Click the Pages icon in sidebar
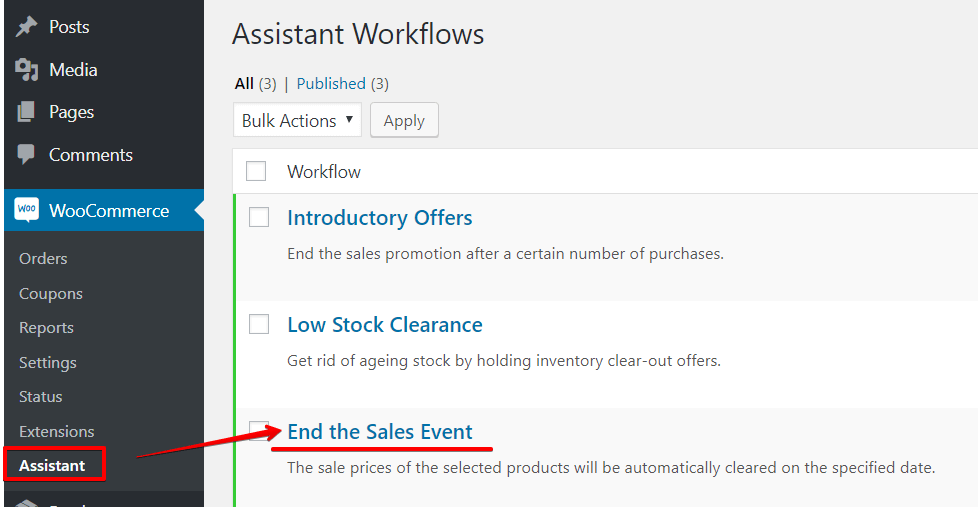 tap(26, 112)
